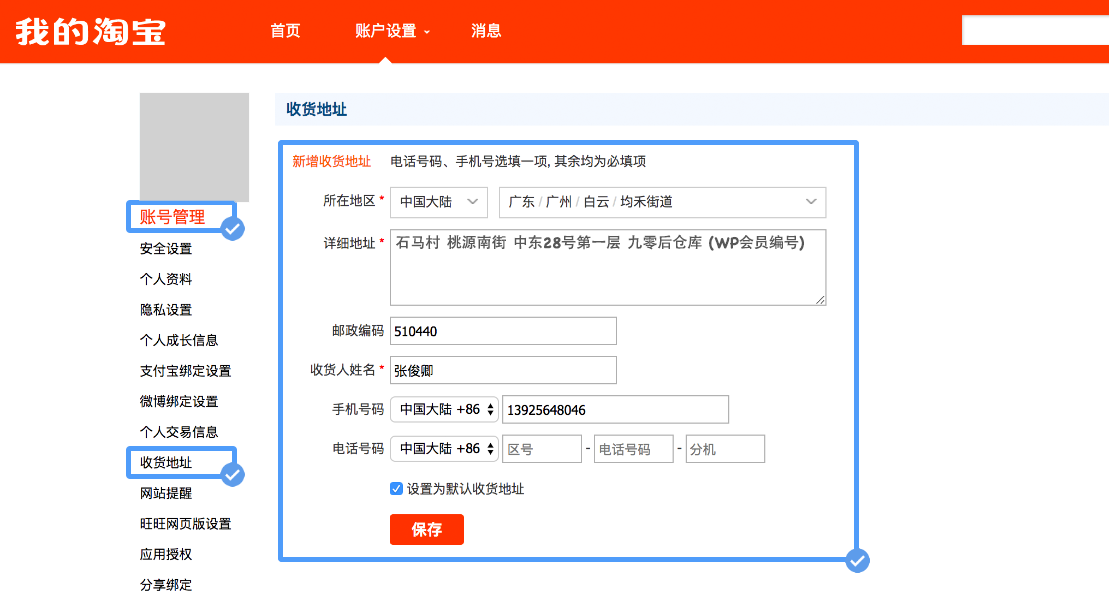Go to 首页 in top navigation
The image size is (1109, 605).
[x=285, y=31]
